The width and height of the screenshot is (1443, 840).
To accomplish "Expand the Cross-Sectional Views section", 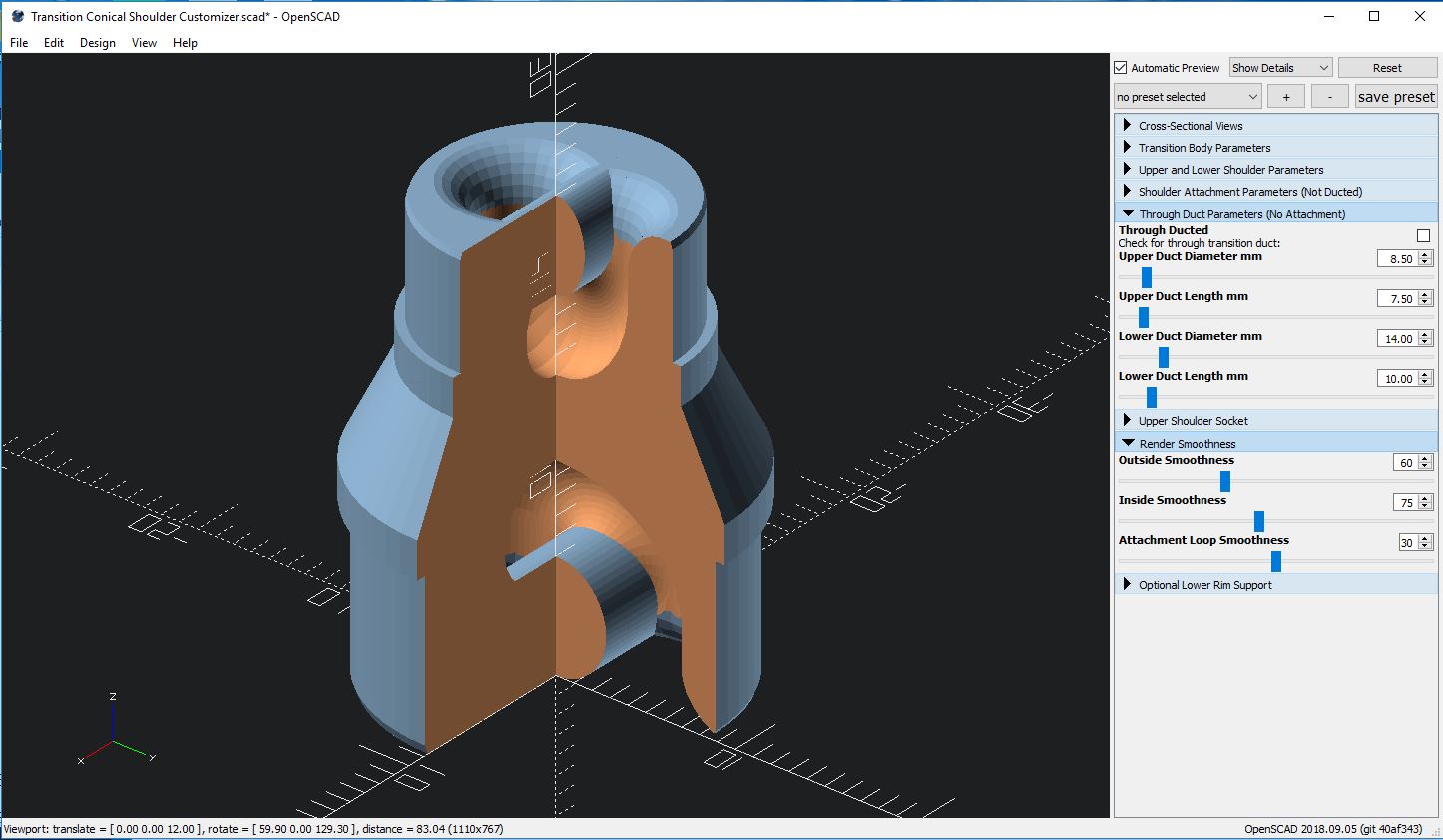I will click(x=1275, y=126).
